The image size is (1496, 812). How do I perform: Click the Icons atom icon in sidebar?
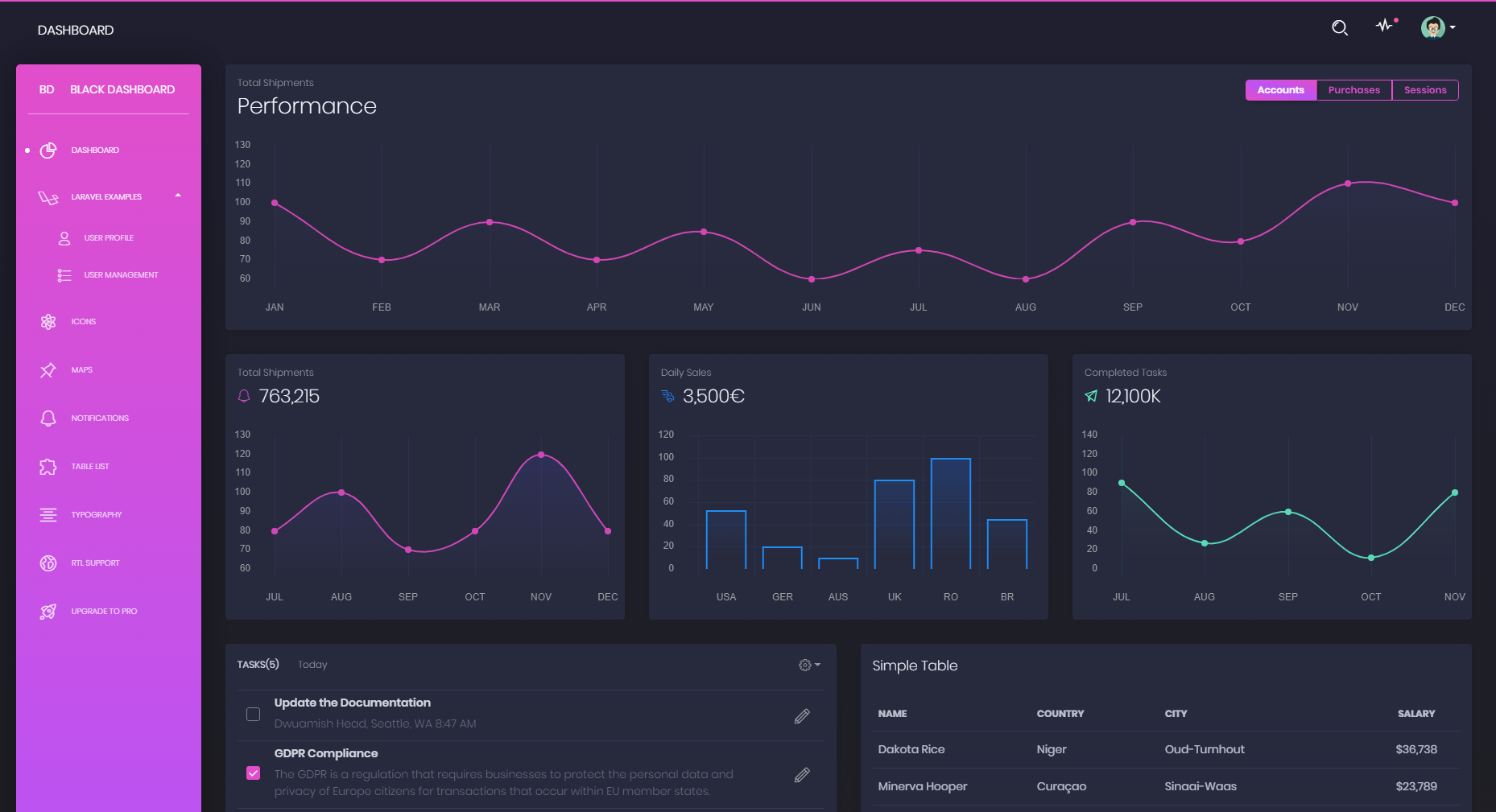pyautogui.click(x=48, y=322)
